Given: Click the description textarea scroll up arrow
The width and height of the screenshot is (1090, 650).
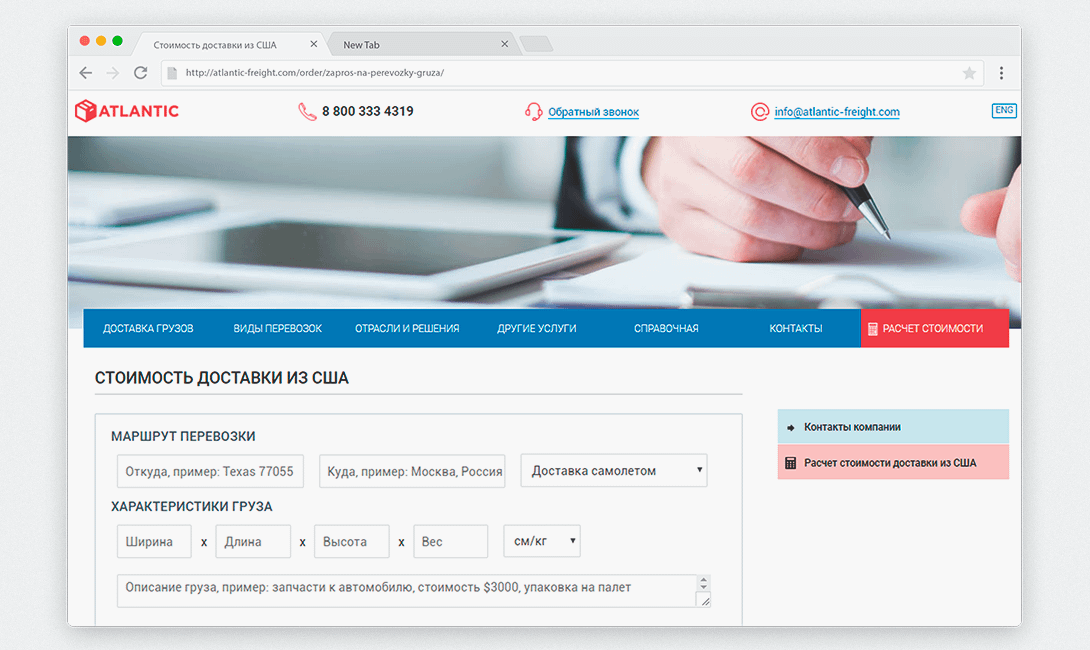Looking at the screenshot, I should [x=703, y=579].
